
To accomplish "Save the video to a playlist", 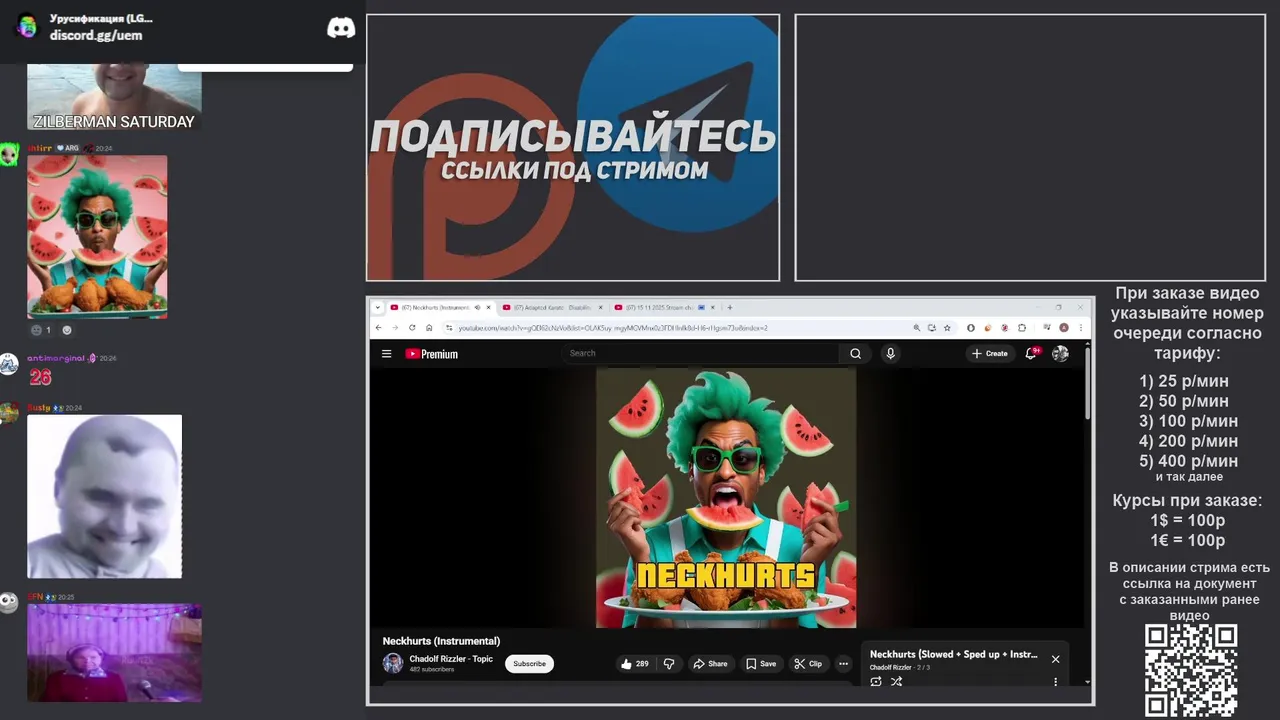I will [x=761, y=663].
